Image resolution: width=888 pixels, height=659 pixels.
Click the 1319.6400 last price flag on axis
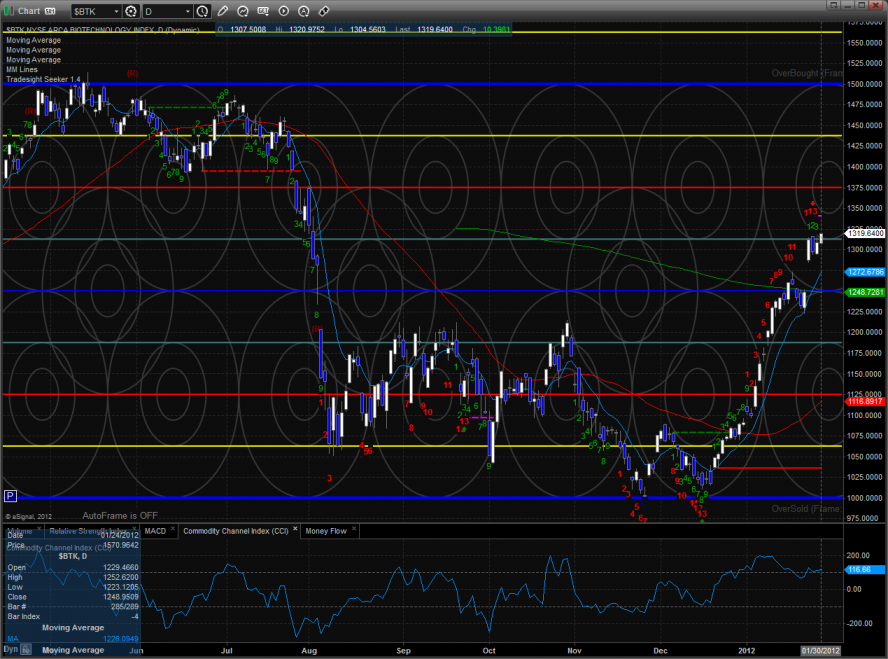click(x=865, y=233)
